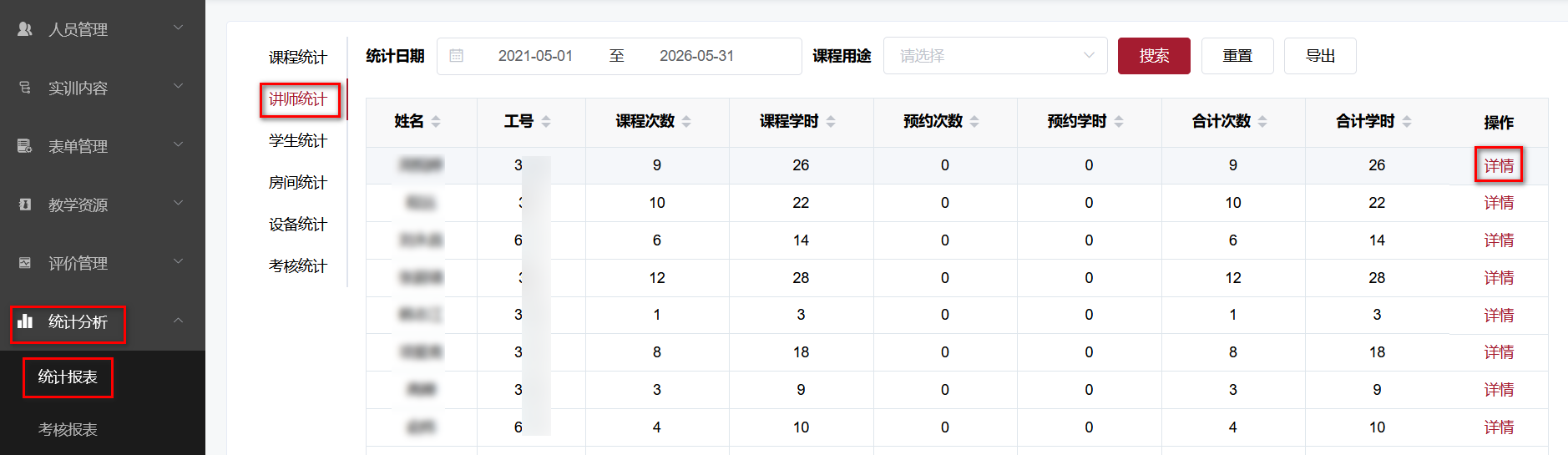Viewport: 1568px width, 455px height.
Task: Click the 统计分析 bar chart icon
Action: [25, 321]
